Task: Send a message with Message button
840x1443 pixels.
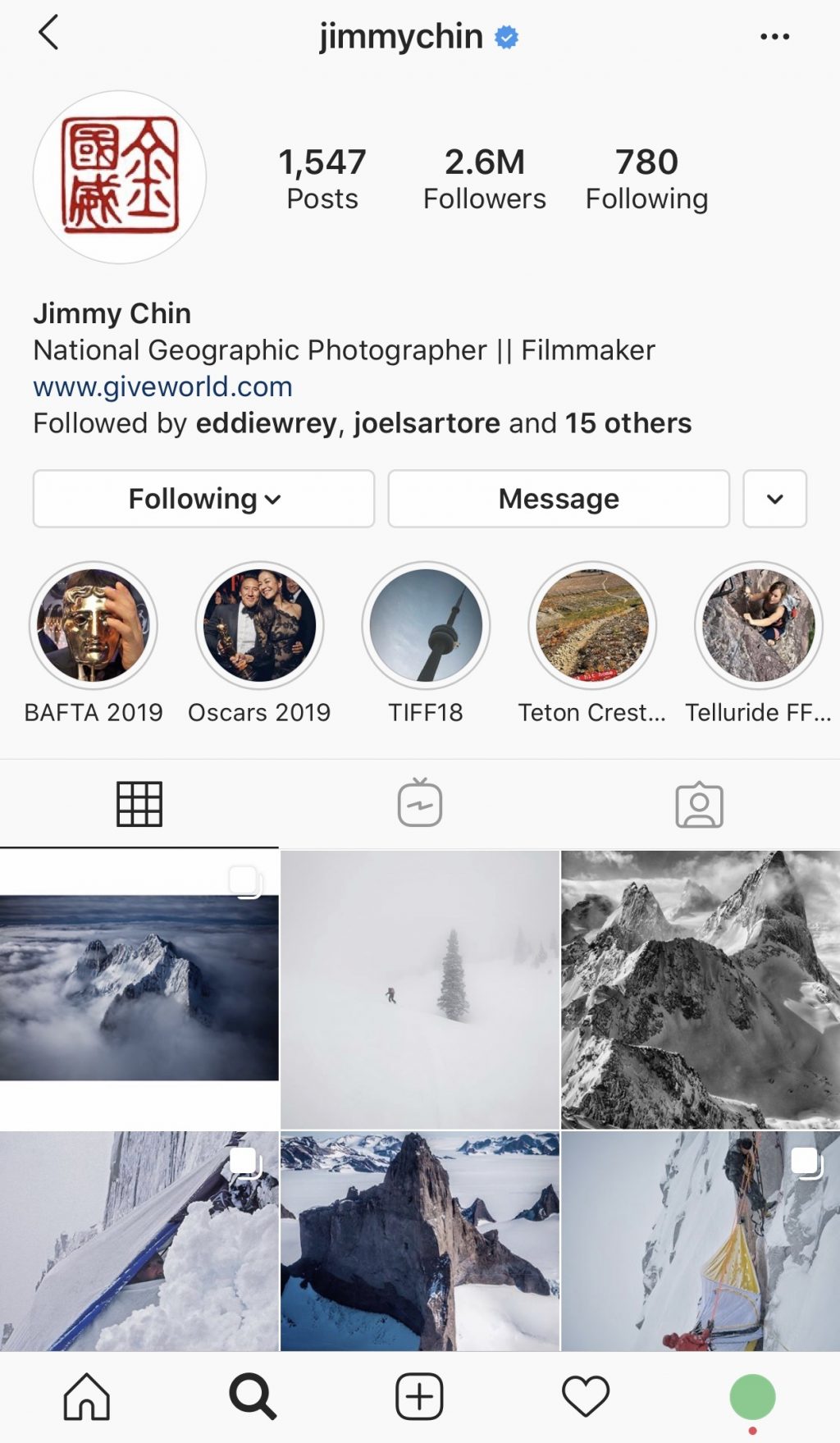Action: (x=559, y=499)
